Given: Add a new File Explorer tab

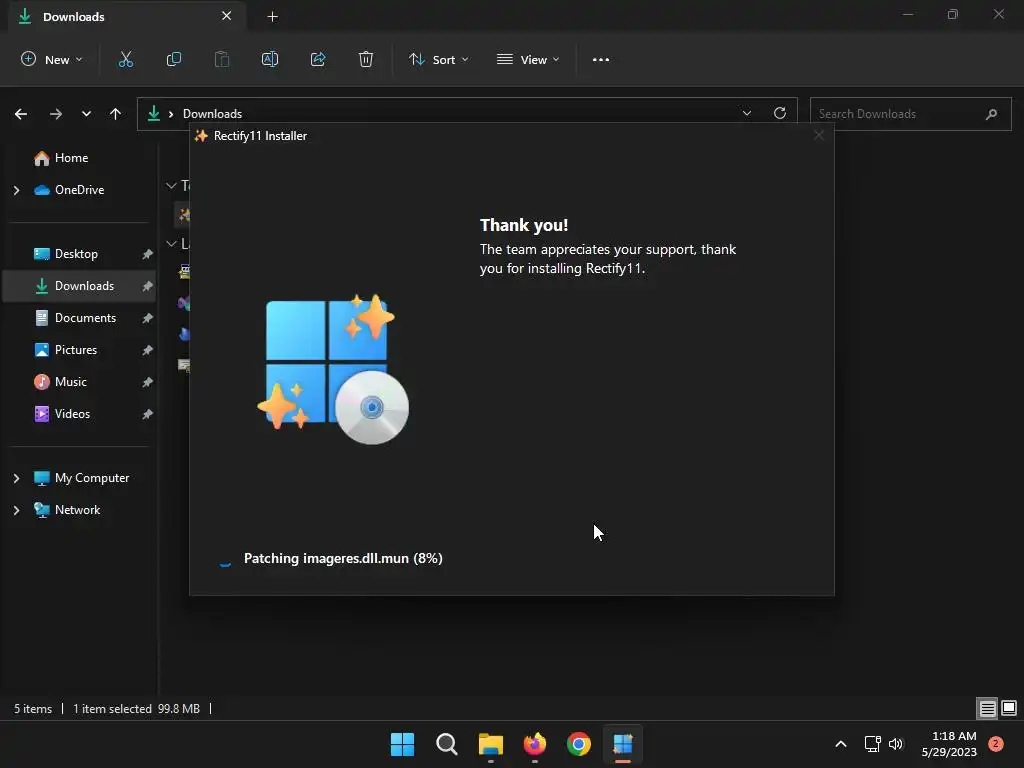Looking at the screenshot, I should tap(272, 17).
